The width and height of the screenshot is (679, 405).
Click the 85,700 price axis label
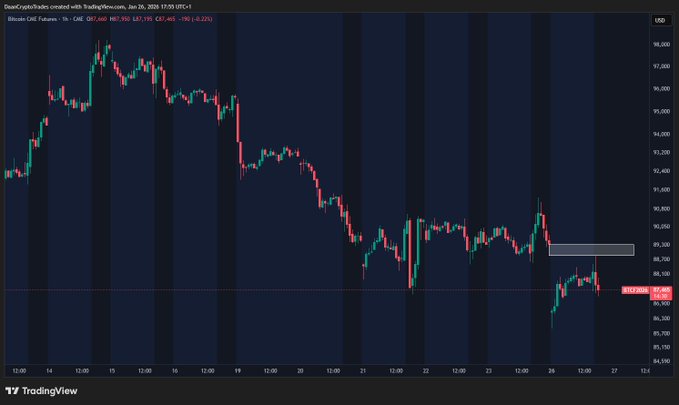coord(661,334)
